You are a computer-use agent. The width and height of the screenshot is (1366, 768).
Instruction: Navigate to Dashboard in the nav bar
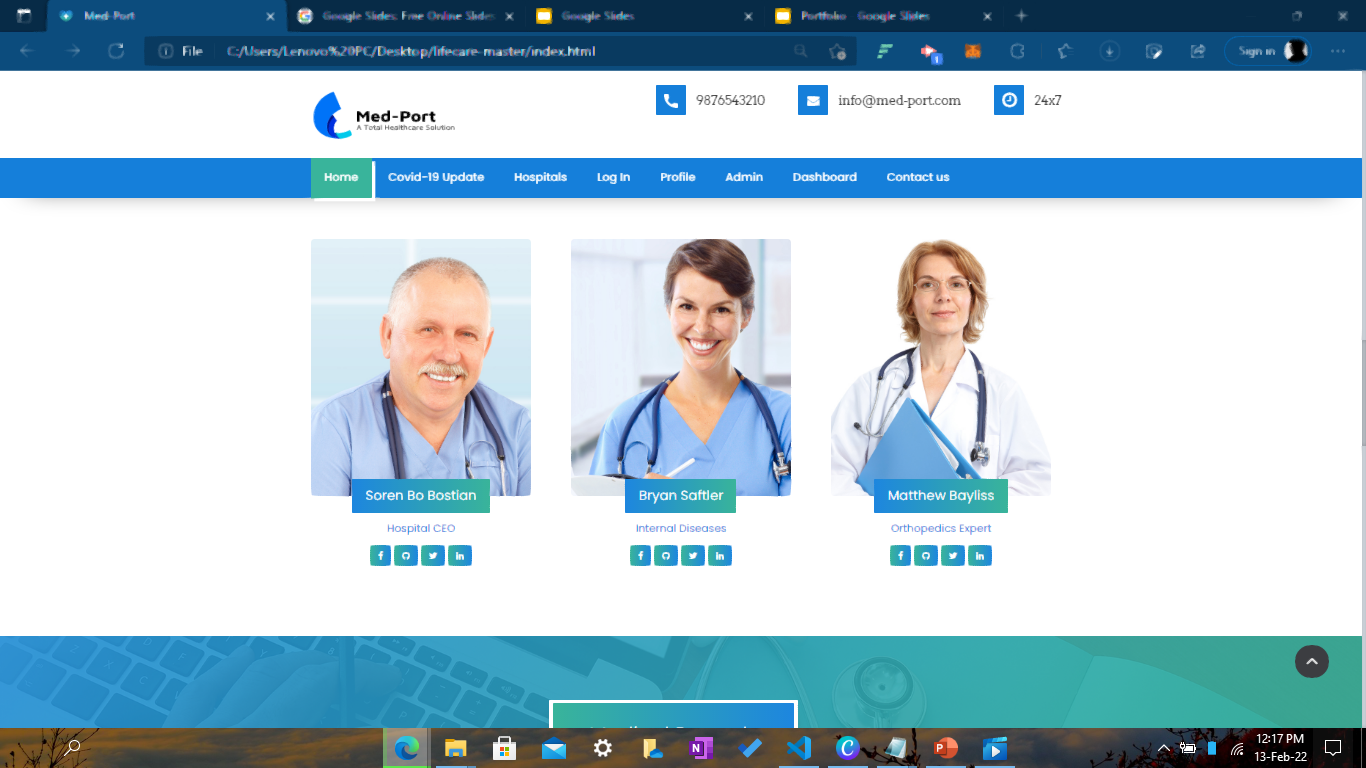[825, 177]
